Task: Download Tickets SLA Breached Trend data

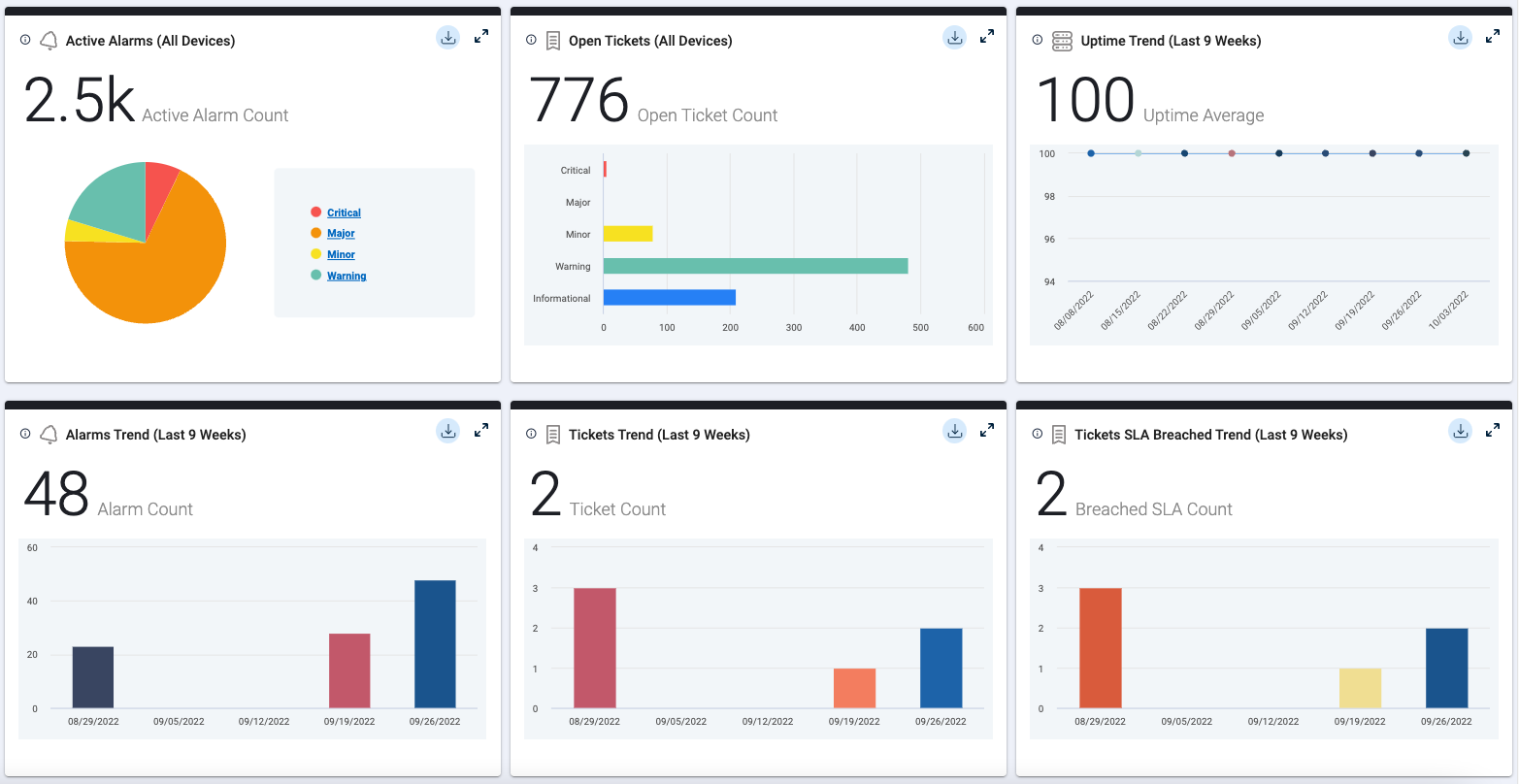Action: (1460, 431)
